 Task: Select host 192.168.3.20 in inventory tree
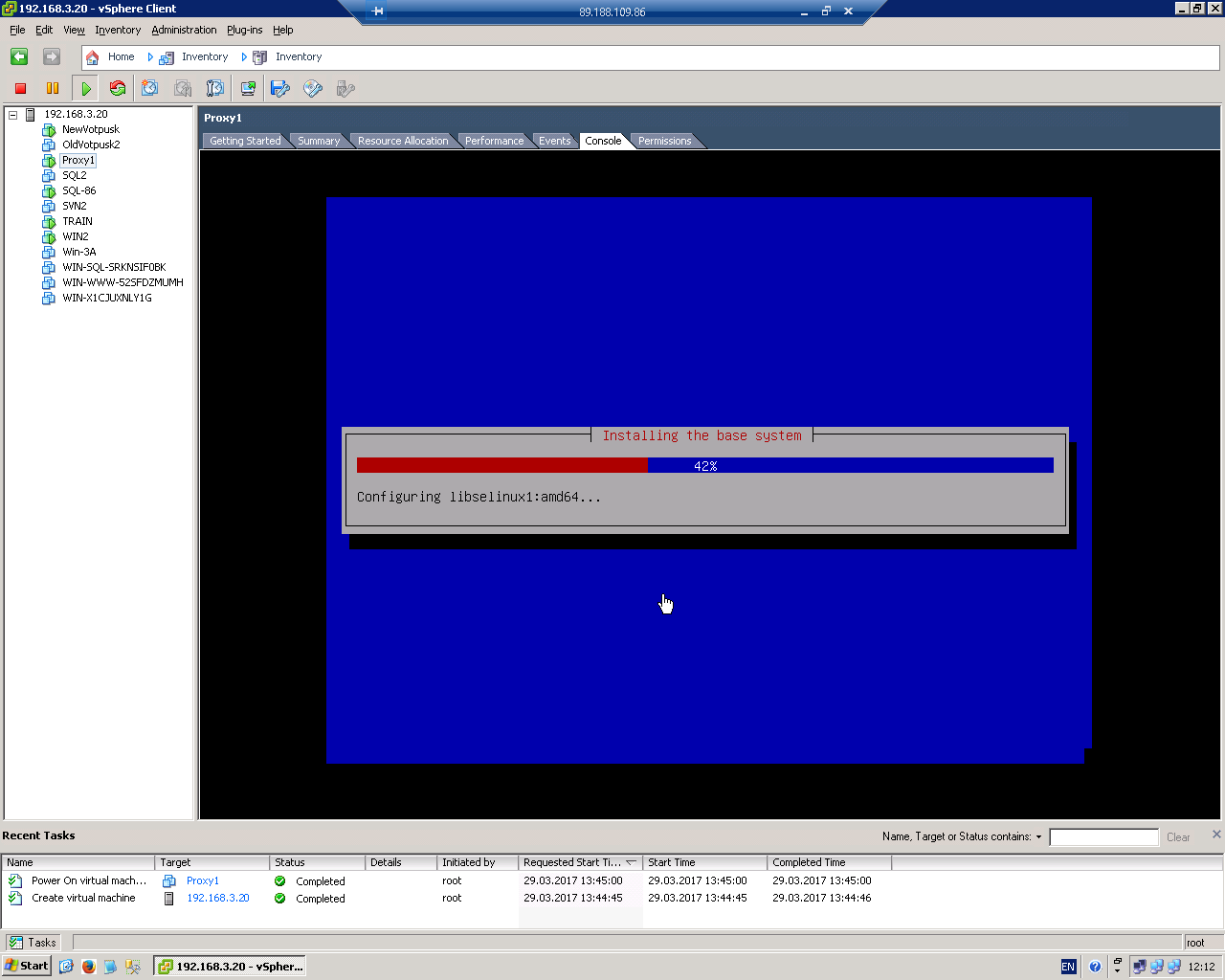pos(76,114)
